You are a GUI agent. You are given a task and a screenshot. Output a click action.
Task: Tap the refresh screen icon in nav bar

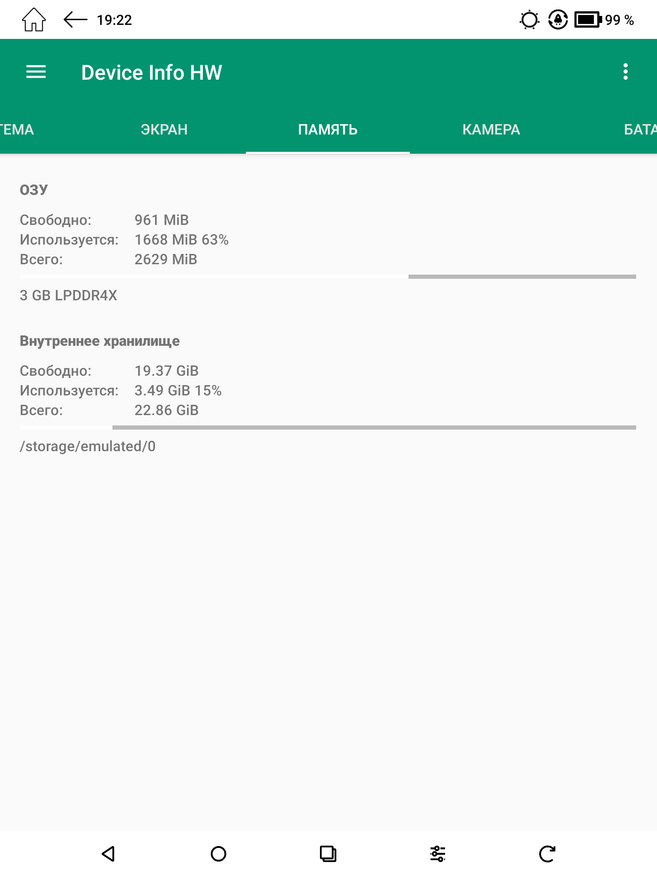547,854
